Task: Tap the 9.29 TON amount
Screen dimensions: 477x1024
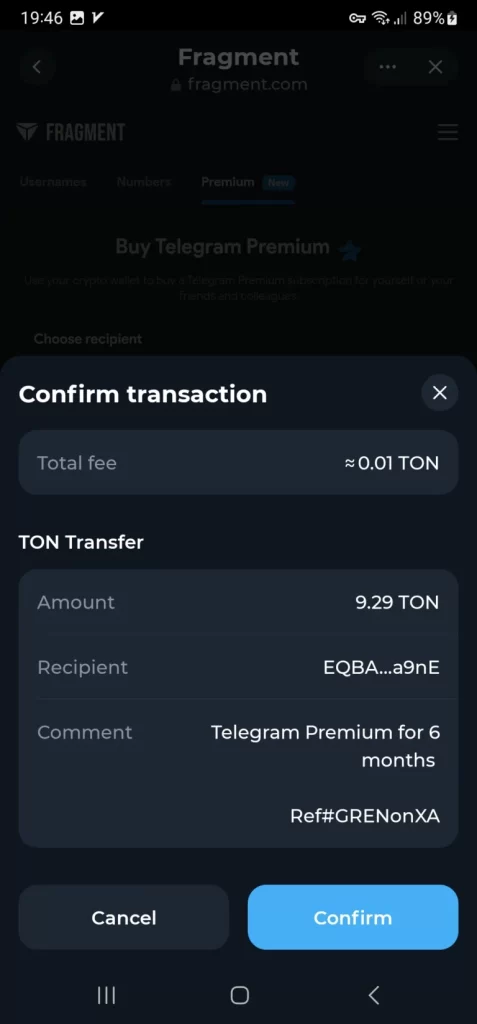Action: [x=397, y=602]
